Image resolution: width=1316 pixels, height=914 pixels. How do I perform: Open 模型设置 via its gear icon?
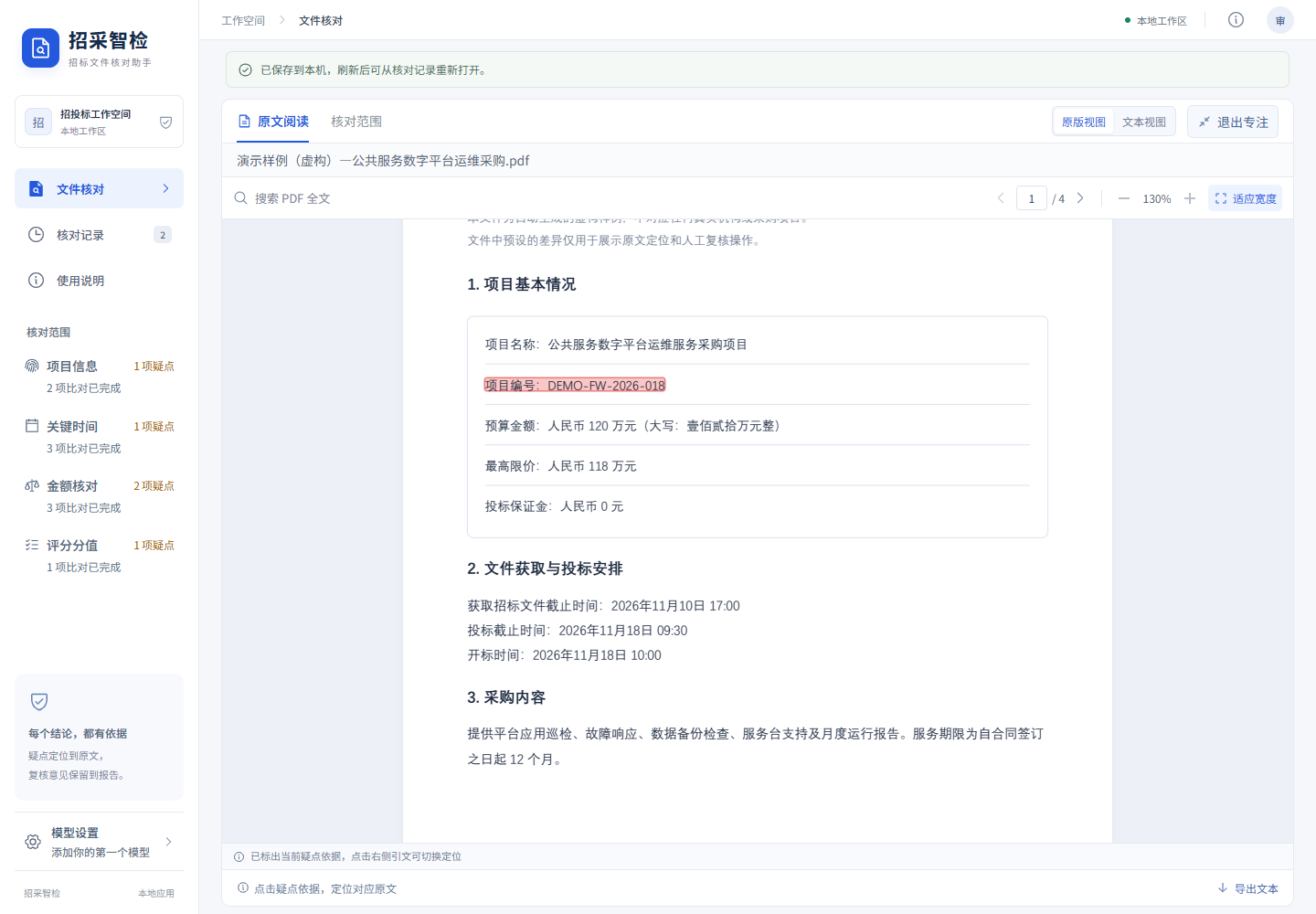33,842
